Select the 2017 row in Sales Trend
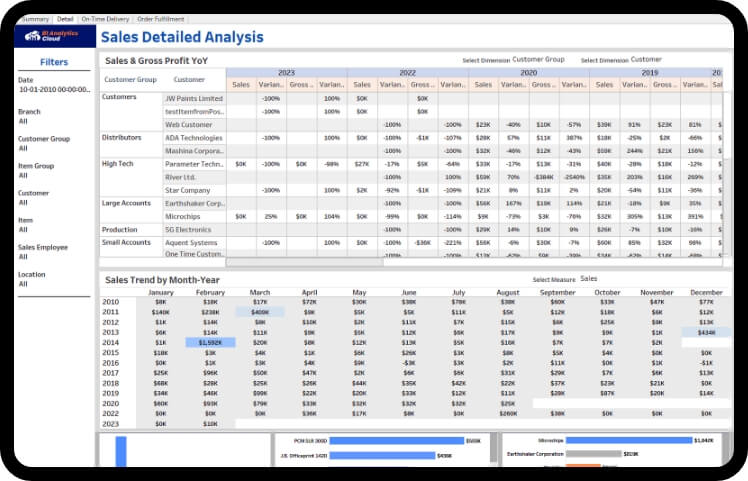Screen dimensions: 748x481 110,373
